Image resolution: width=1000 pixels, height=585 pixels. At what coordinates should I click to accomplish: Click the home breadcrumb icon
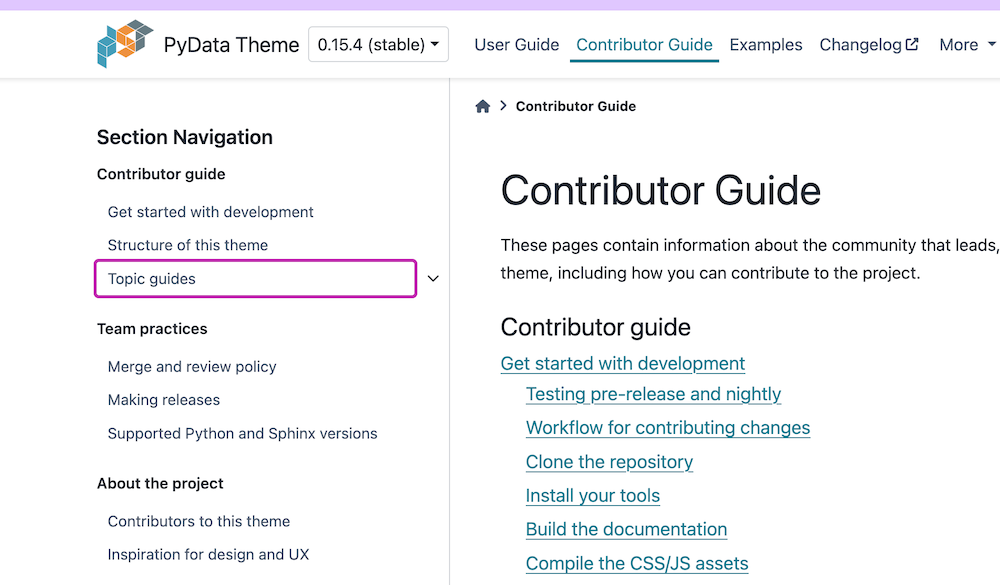point(483,106)
